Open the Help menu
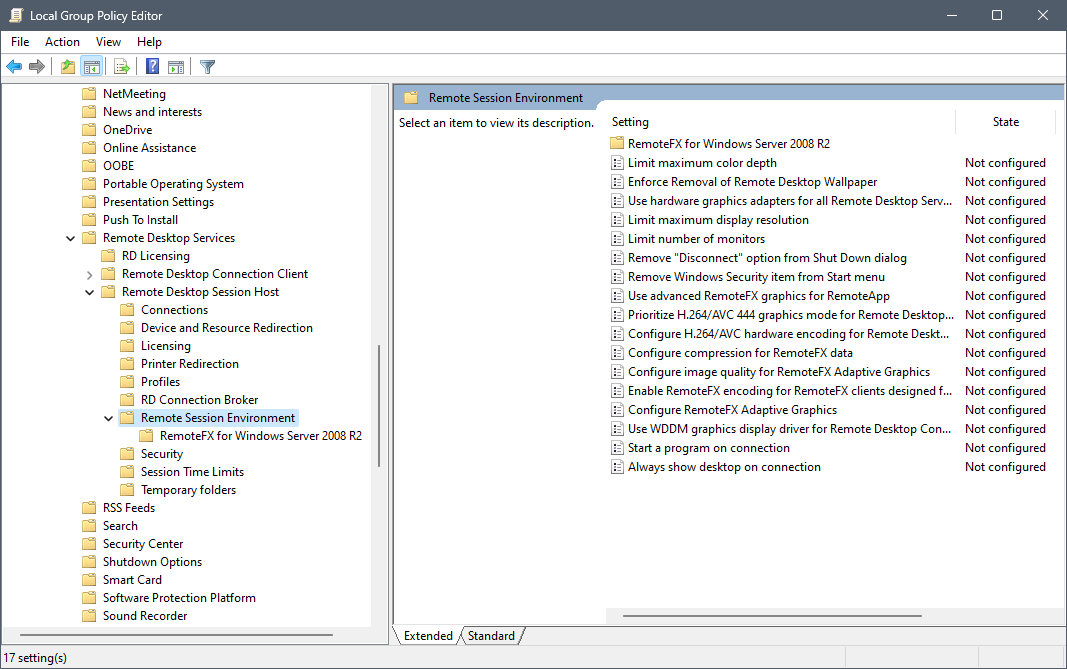This screenshot has height=669, width=1067. click(x=149, y=42)
